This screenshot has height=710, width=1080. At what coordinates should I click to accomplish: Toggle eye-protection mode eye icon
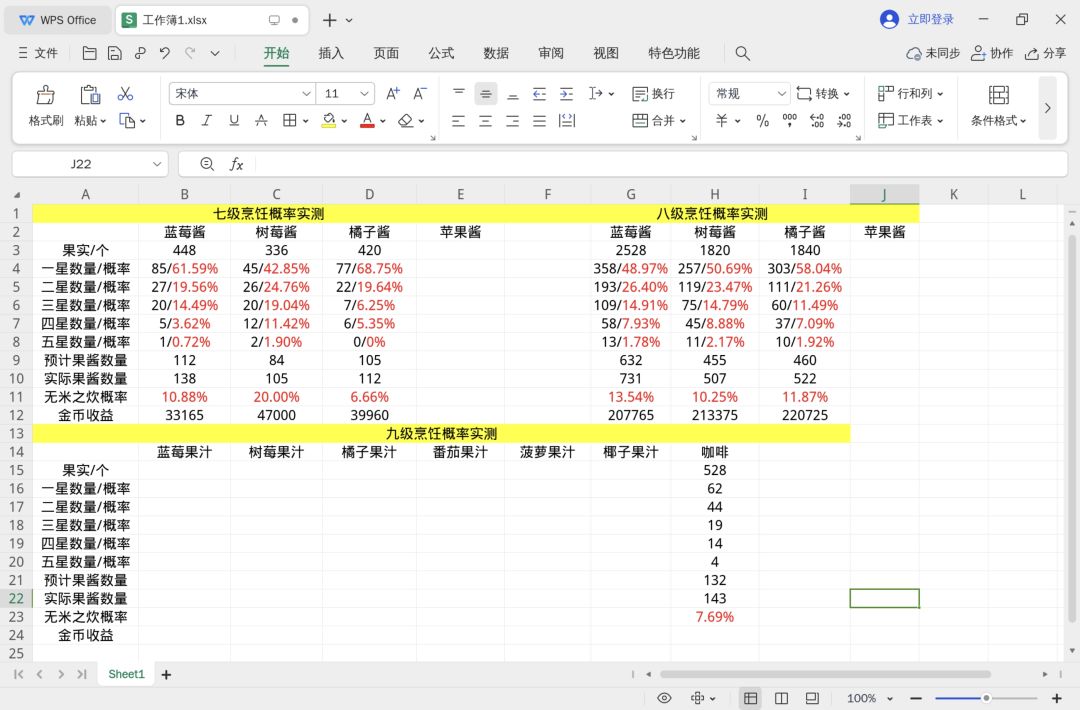coord(664,698)
